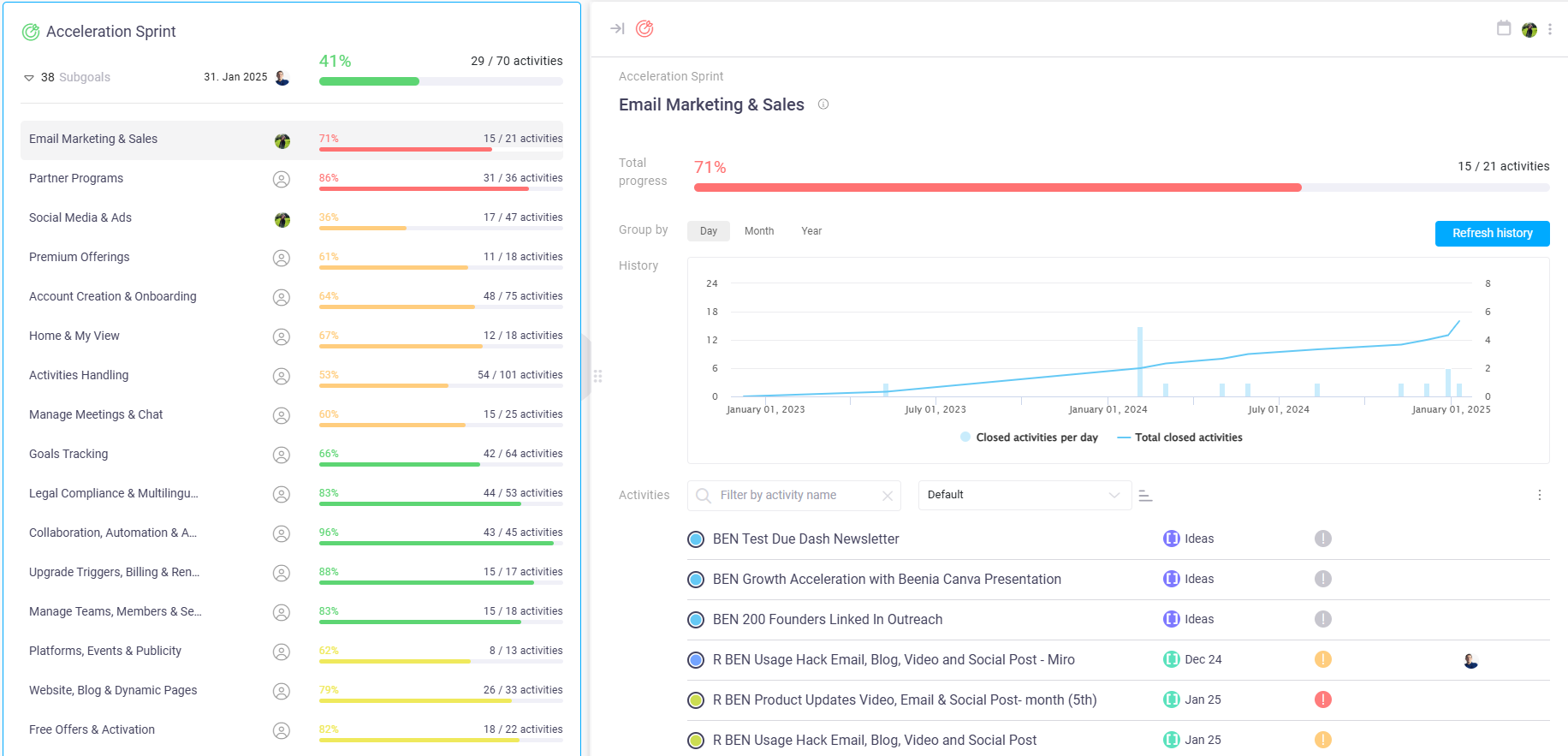Click the info icon beside Email Marketing & Sales
Viewport: 1568px width, 756px height.
coord(823,104)
